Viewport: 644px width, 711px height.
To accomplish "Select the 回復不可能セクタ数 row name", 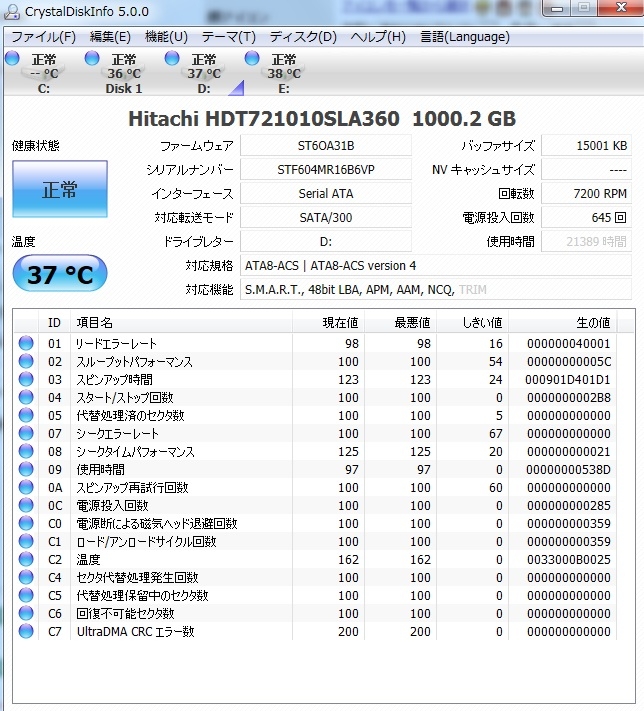I will (125, 614).
